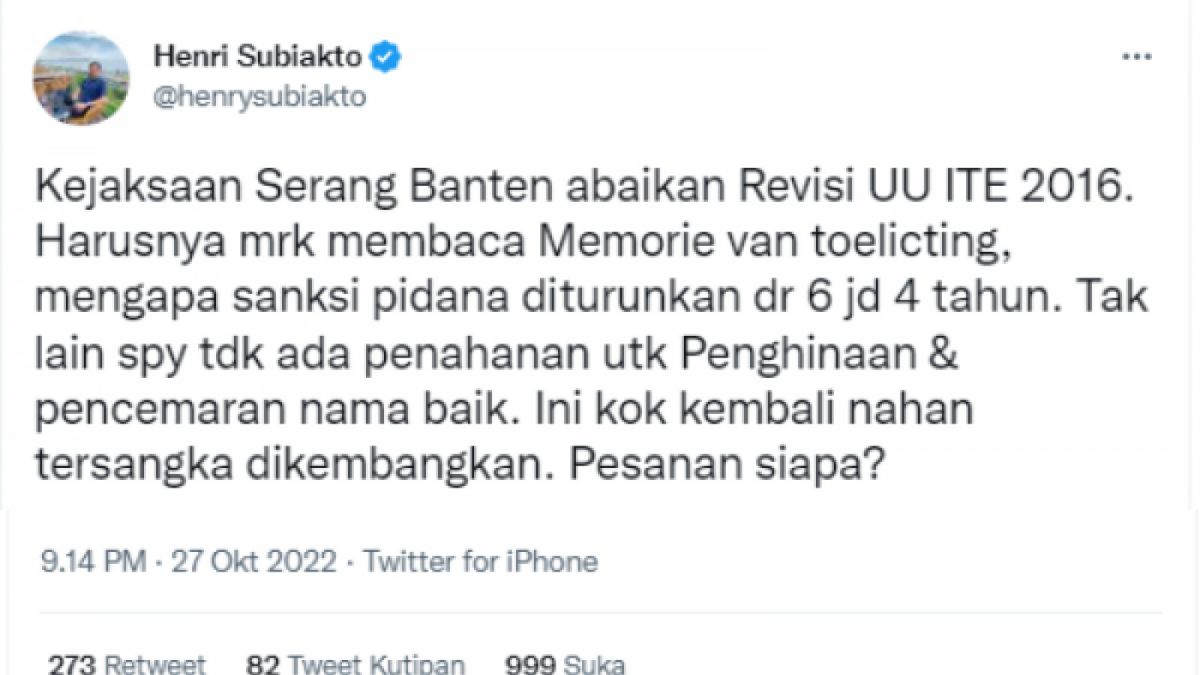View the 999 Suka likes list

[x=565, y=664]
